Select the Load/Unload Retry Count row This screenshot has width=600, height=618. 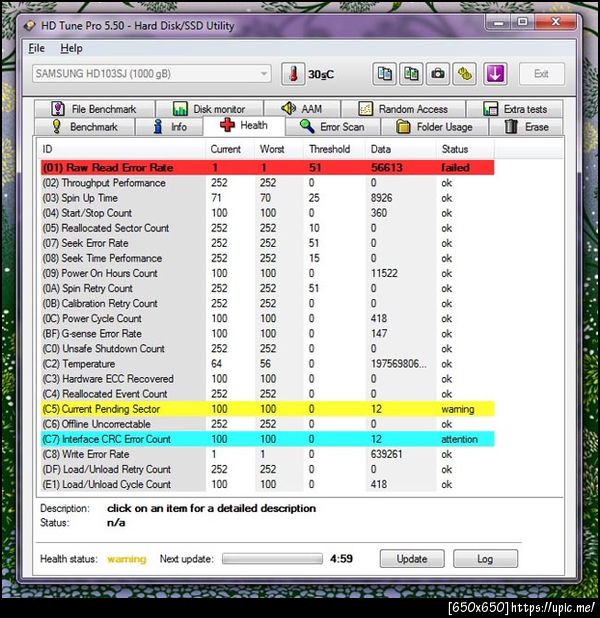point(267,469)
